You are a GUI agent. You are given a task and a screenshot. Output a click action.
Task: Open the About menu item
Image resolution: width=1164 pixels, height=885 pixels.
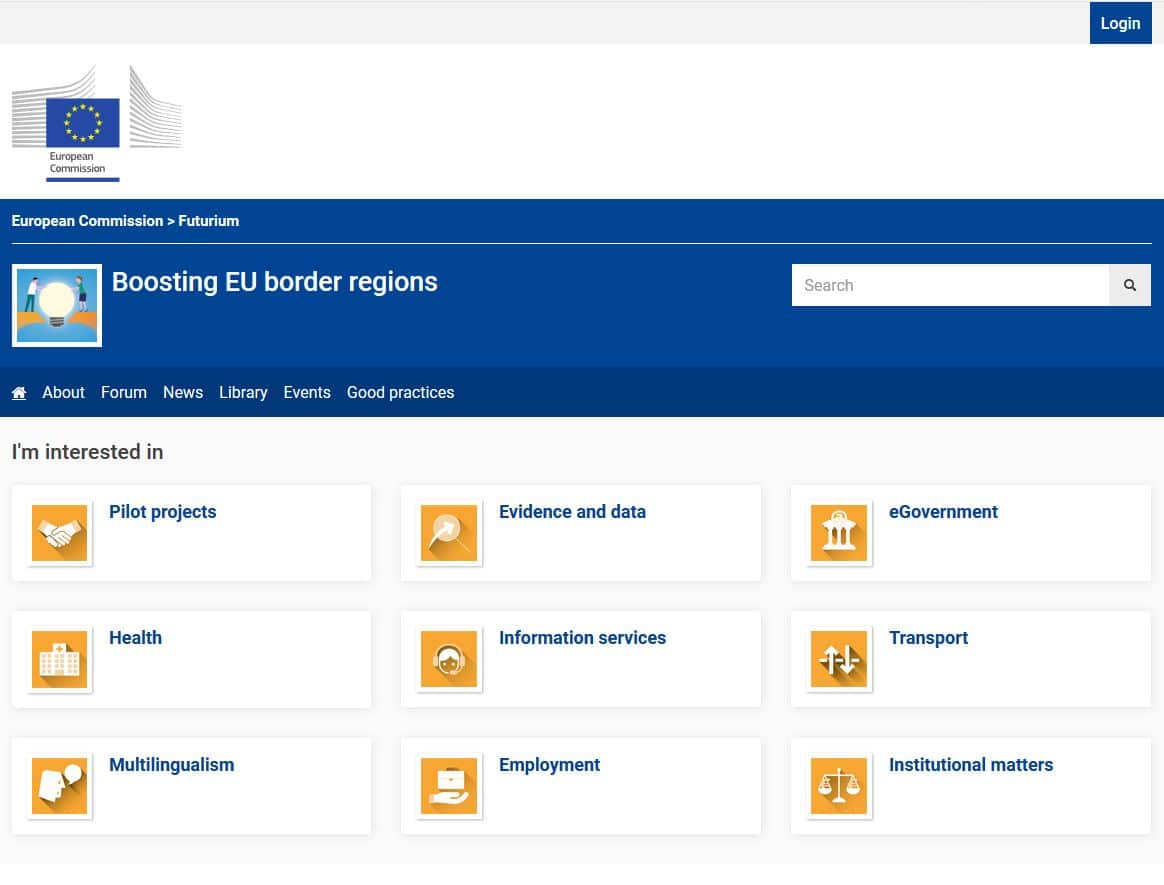tap(63, 393)
